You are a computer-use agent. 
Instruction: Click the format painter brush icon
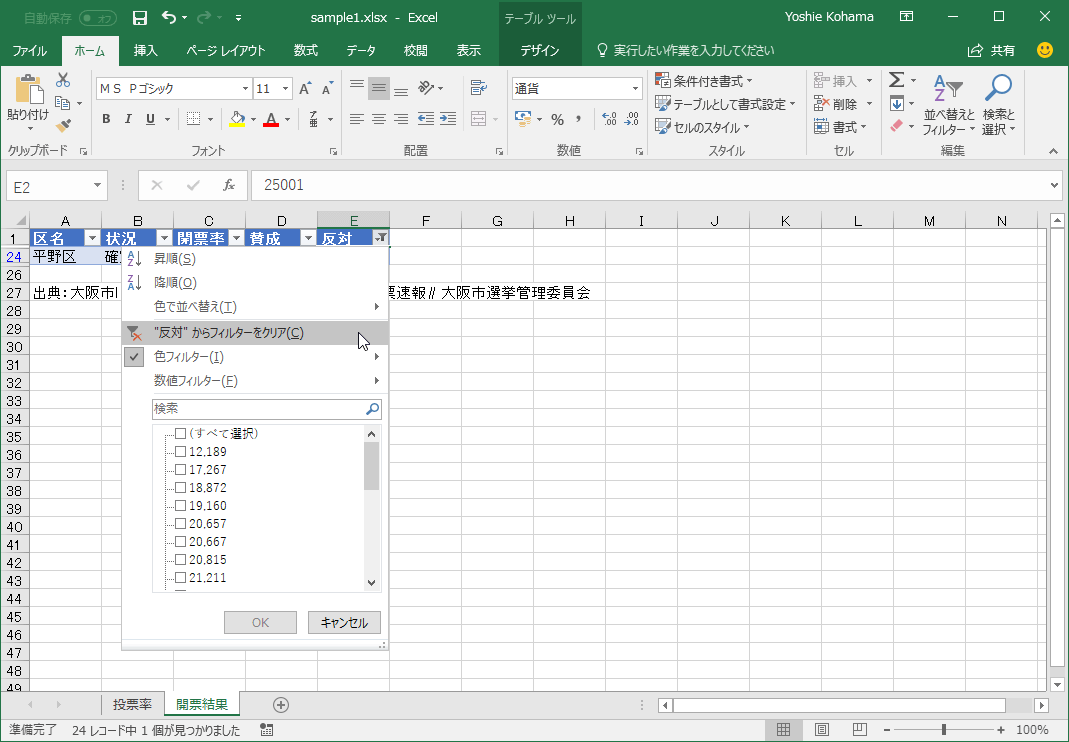[x=63, y=126]
